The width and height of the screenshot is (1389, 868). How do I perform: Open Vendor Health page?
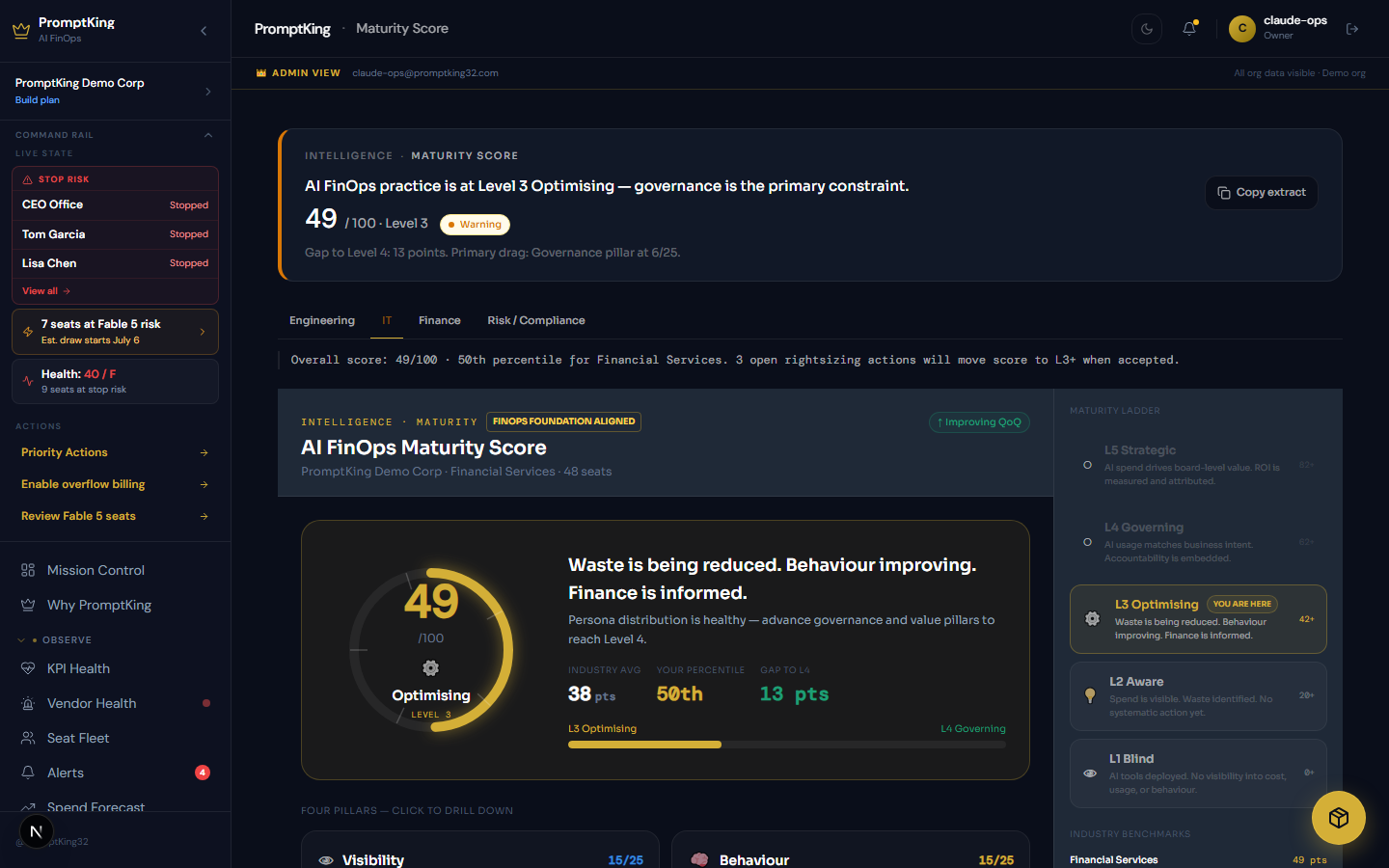tap(115, 703)
